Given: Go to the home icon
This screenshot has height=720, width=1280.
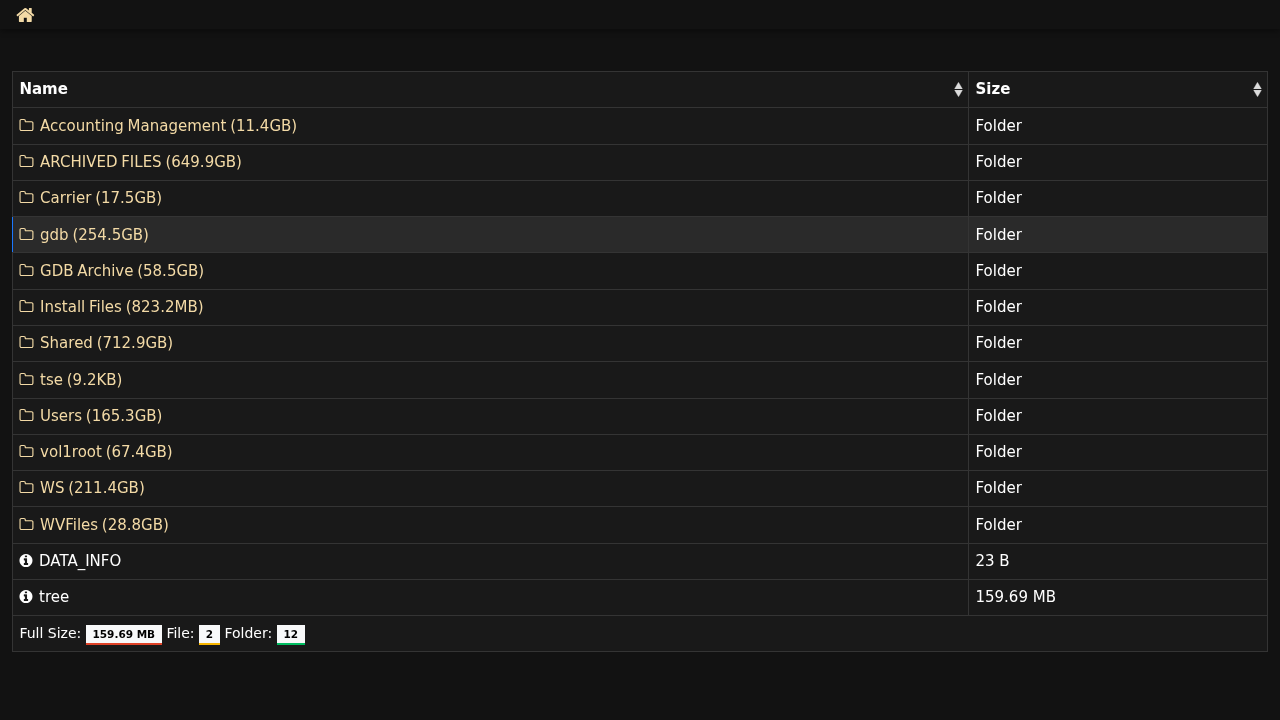Looking at the screenshot, I should point(25,15).
